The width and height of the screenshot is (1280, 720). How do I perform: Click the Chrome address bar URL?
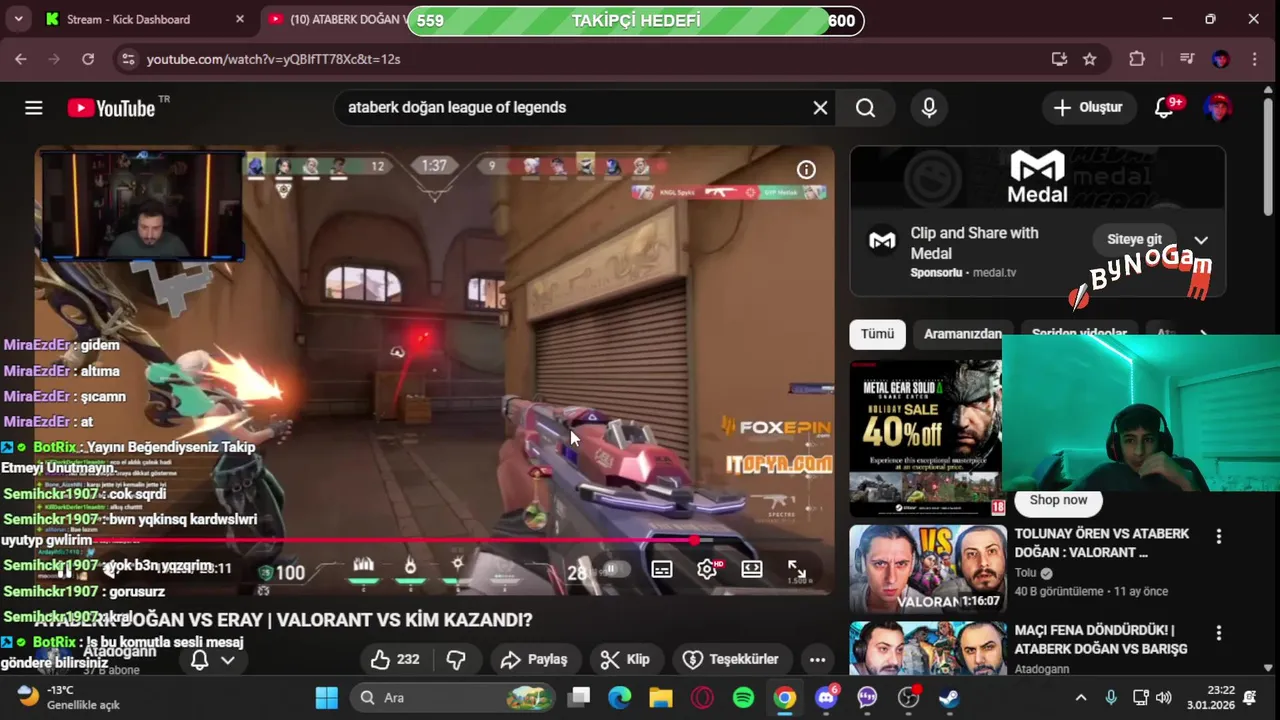click(273, 59)
